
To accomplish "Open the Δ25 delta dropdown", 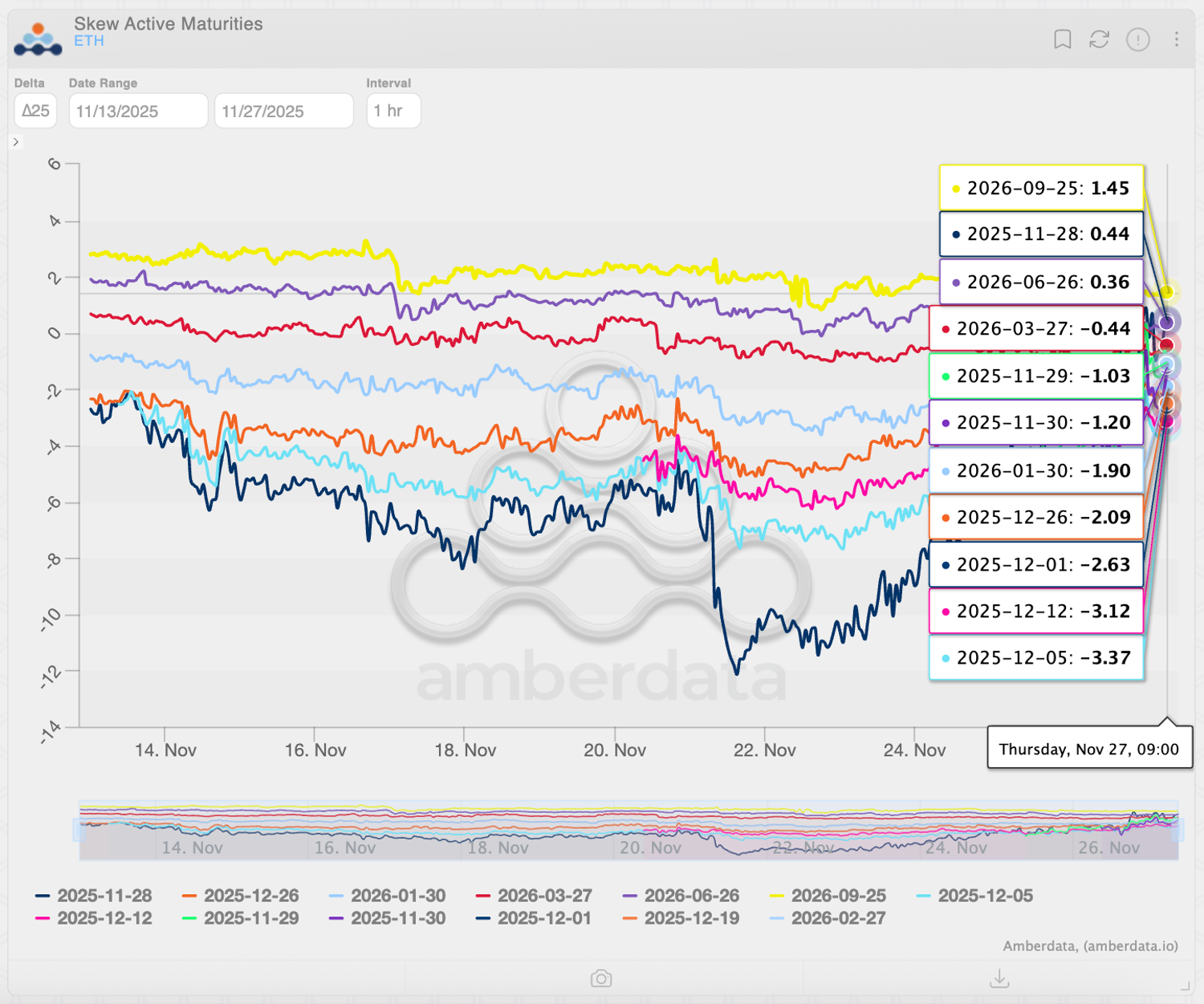I will tap(35, 111).
